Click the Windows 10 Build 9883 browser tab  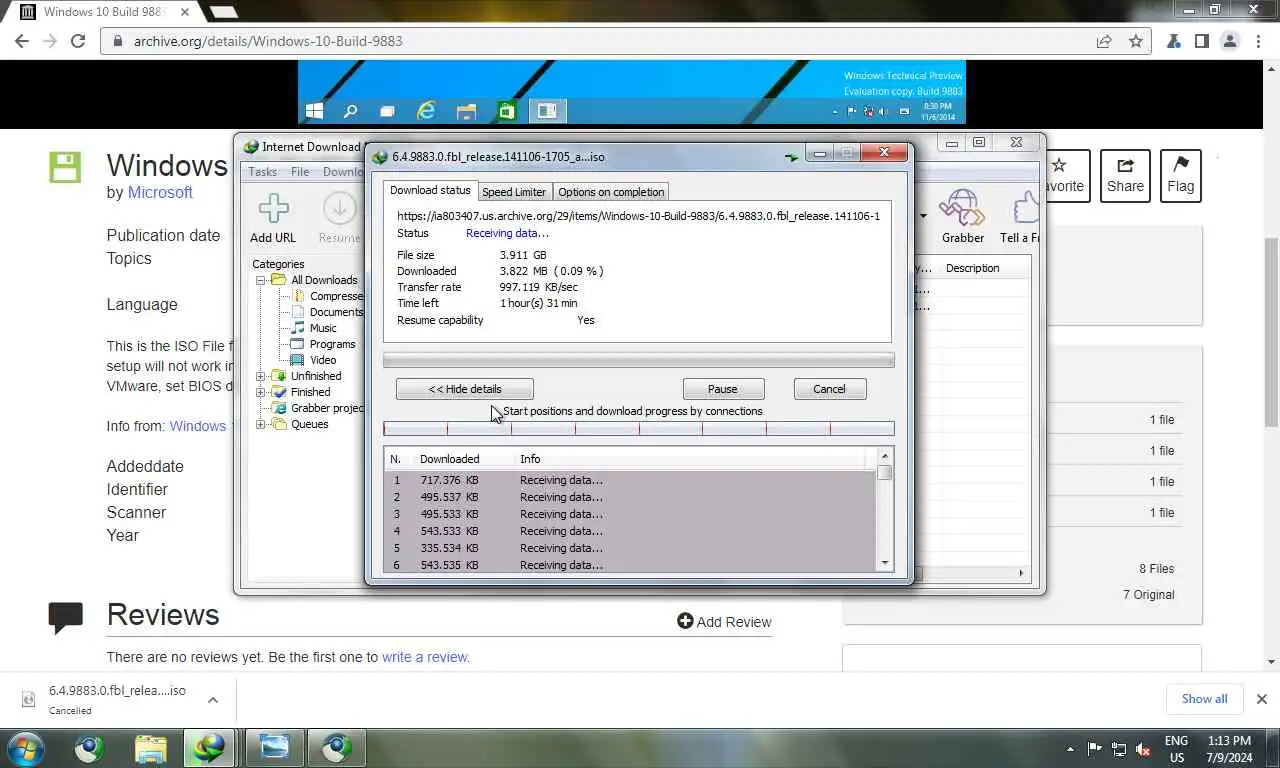104,12
